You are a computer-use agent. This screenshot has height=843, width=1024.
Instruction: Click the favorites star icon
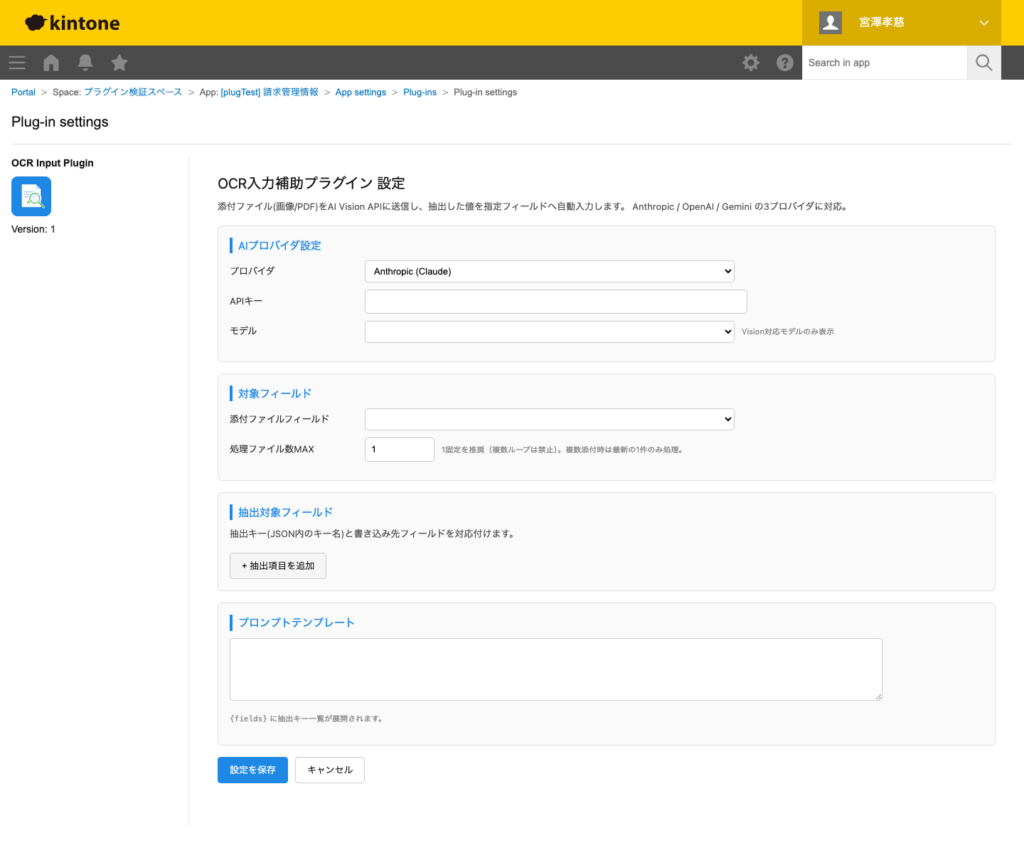pyautogui.click(x=119, y=62)
